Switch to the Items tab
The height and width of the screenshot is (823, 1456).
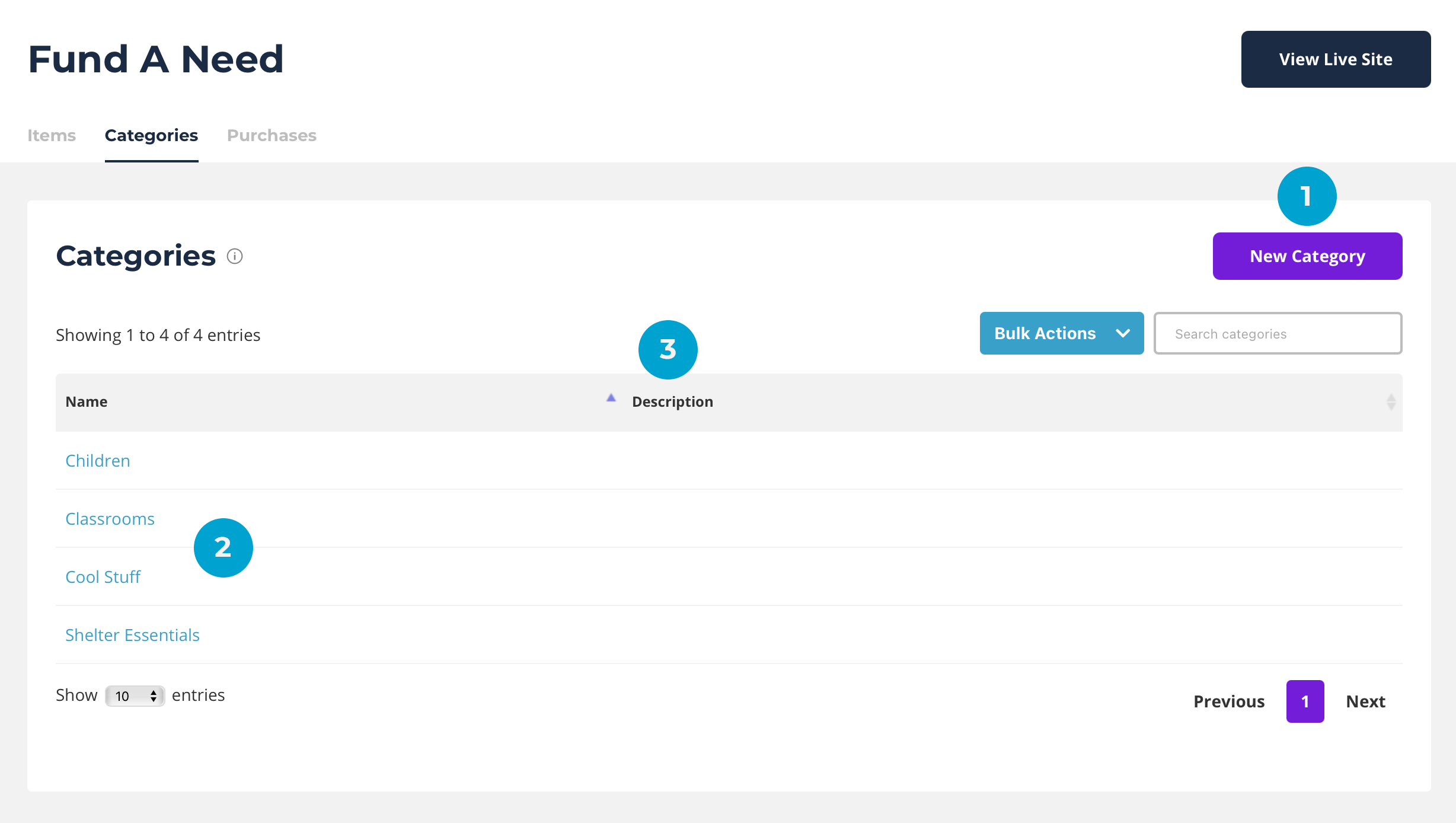pos(52,135)
